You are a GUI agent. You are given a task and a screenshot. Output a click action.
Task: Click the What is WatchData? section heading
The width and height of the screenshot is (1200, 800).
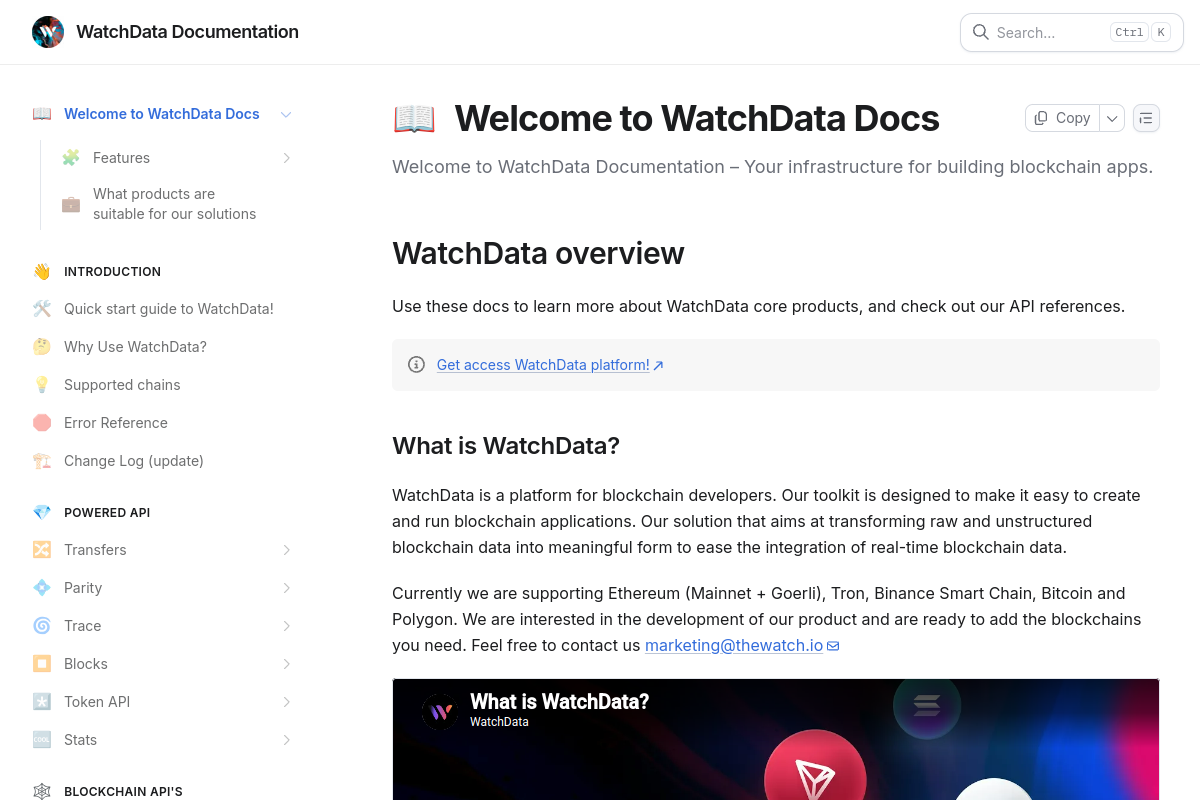pyautogui.click(x=506, y=446)
